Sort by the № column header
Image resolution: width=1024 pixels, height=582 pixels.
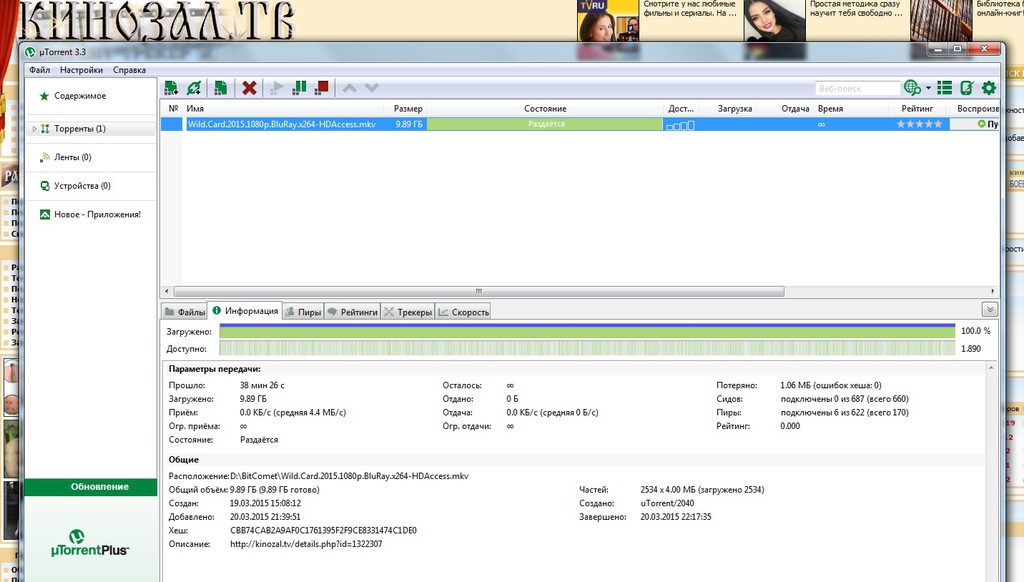click(x=172, y=108)
